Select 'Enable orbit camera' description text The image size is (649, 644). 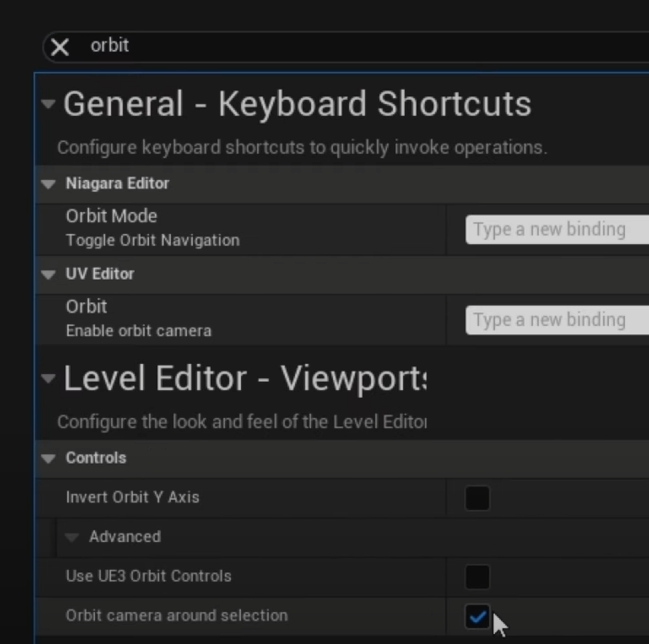139,331
